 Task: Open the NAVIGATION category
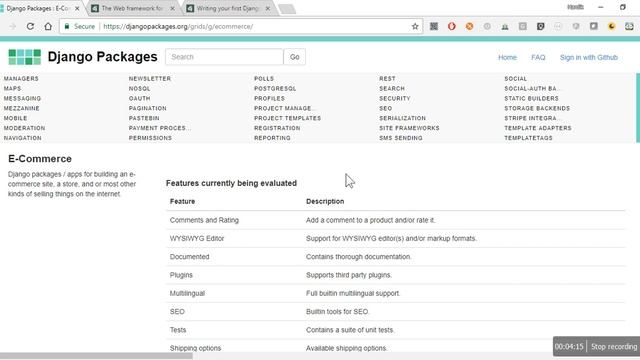(x=23, y=138)
